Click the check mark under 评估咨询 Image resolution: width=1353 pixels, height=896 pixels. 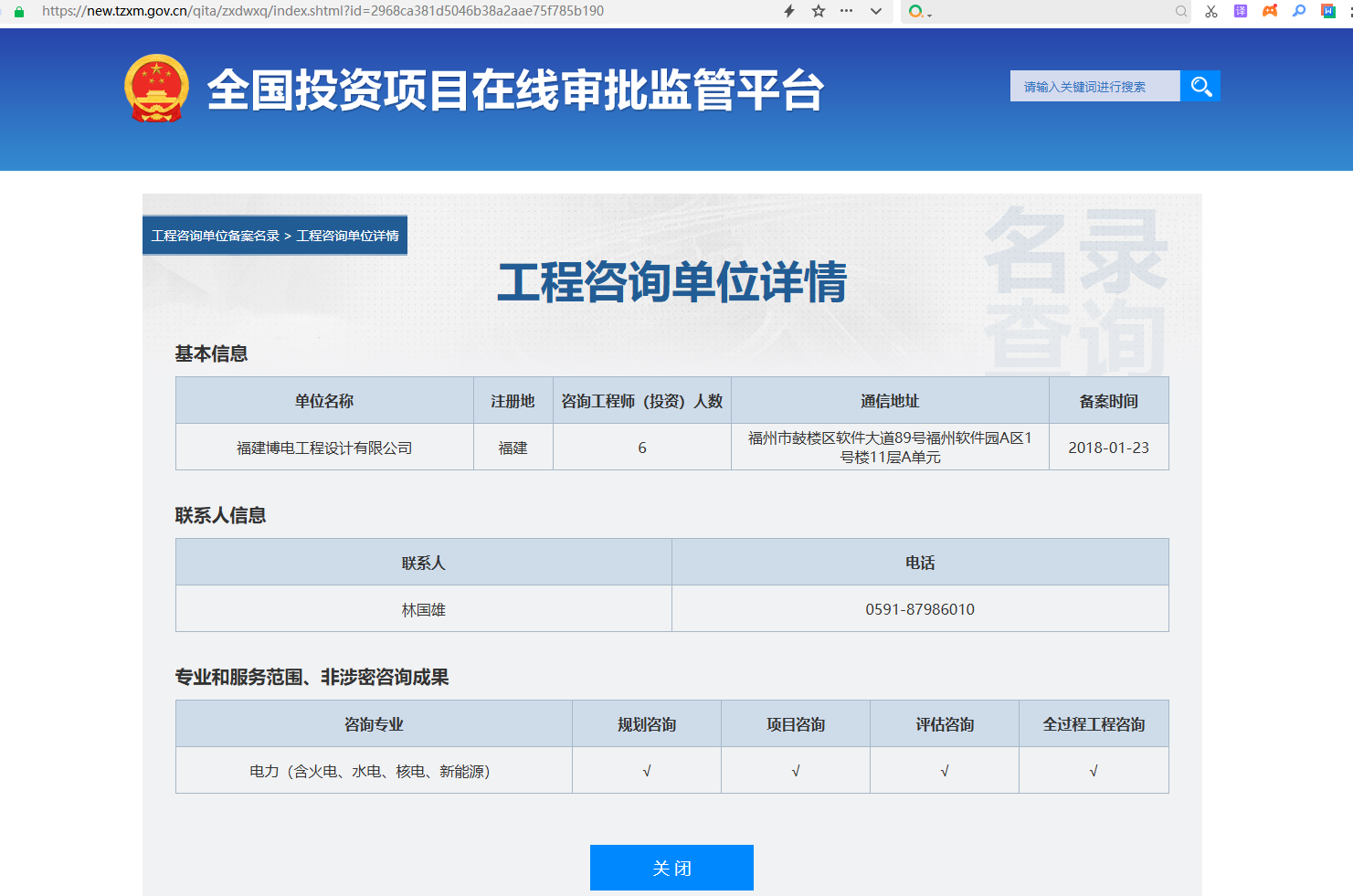pos(945,771)
